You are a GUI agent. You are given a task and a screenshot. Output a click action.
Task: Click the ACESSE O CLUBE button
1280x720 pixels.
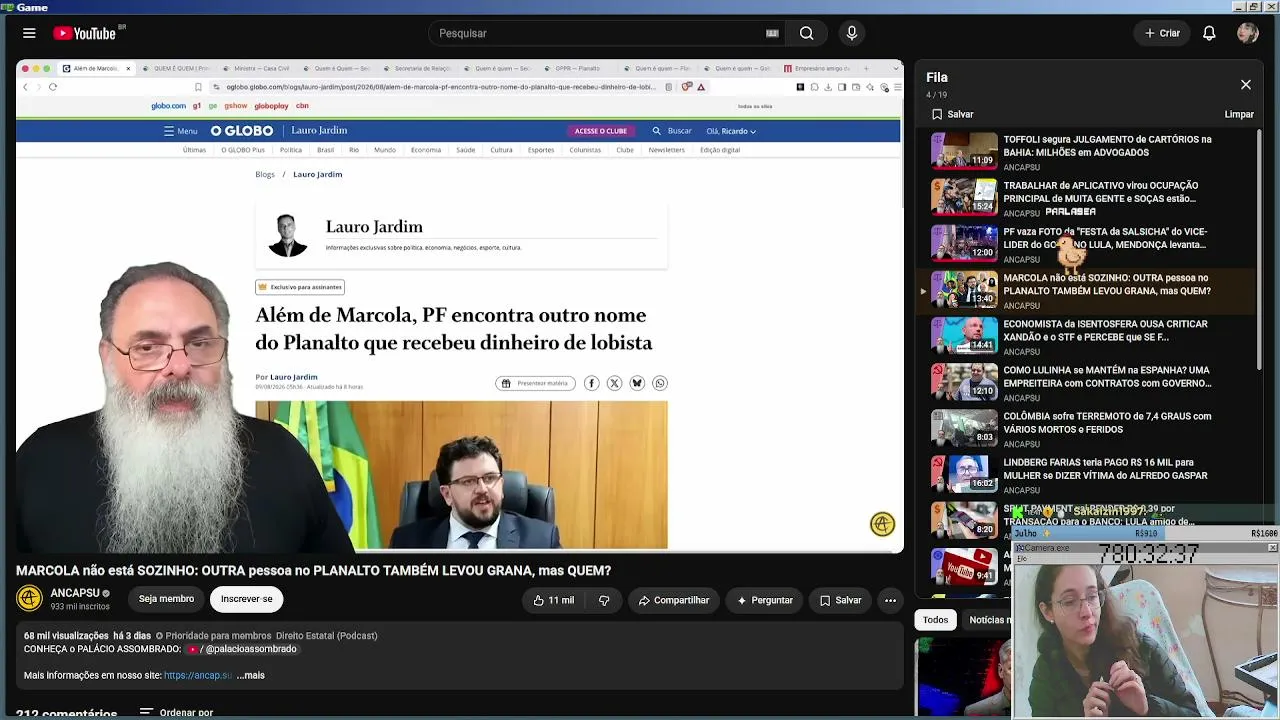[x=601, y=131]
